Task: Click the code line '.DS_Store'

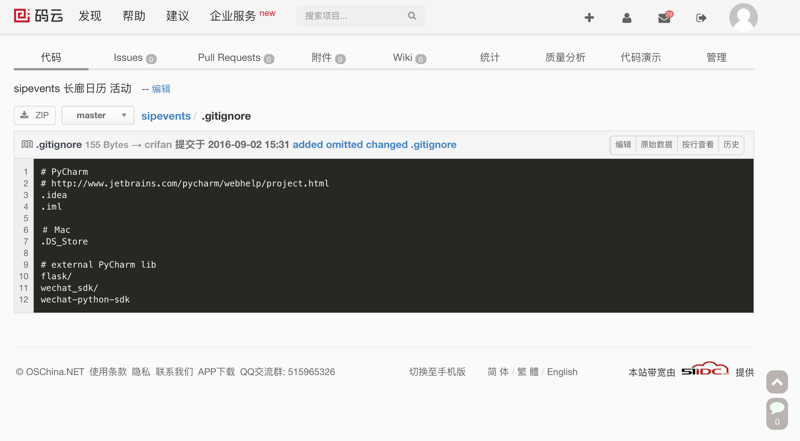Action: point(64,241)
